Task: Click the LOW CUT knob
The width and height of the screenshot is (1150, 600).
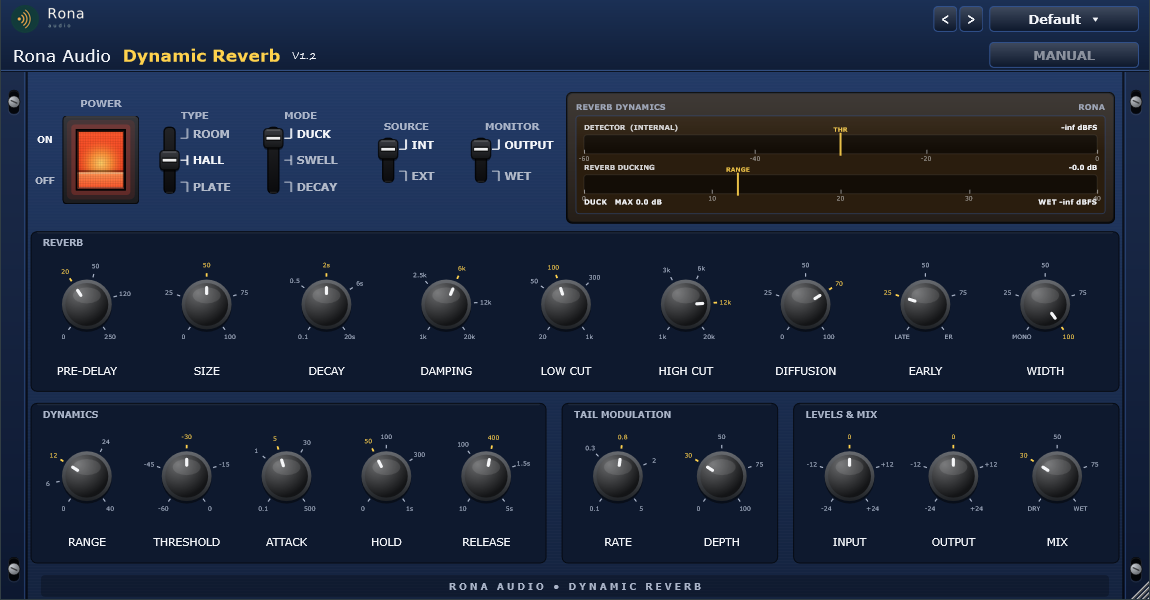Action: (x=565, y=304)
